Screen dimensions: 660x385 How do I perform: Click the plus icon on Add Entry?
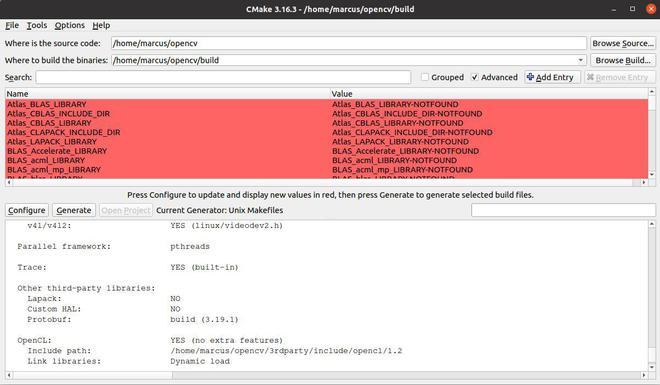[x=530, y=77]
